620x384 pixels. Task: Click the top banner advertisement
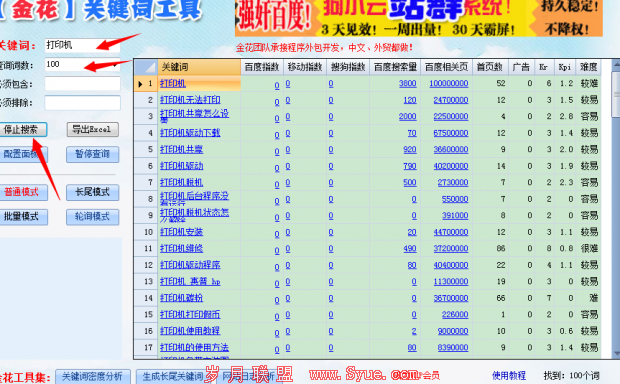419,18
